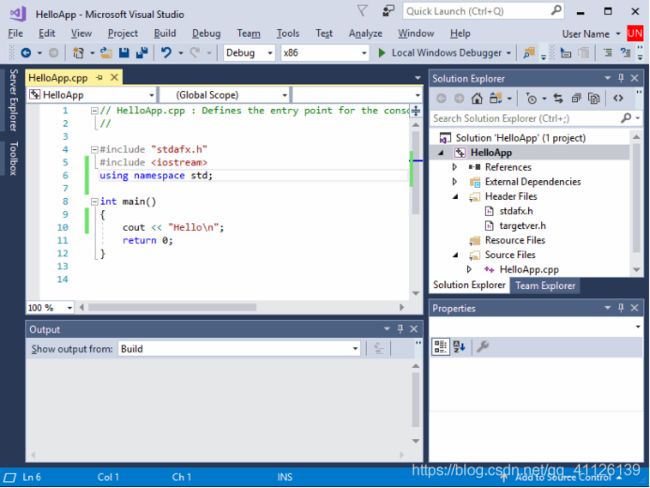Viewport: 650px width, 488px height.
Task: Collapse the include region at line 4
Action: pos(95,150)
